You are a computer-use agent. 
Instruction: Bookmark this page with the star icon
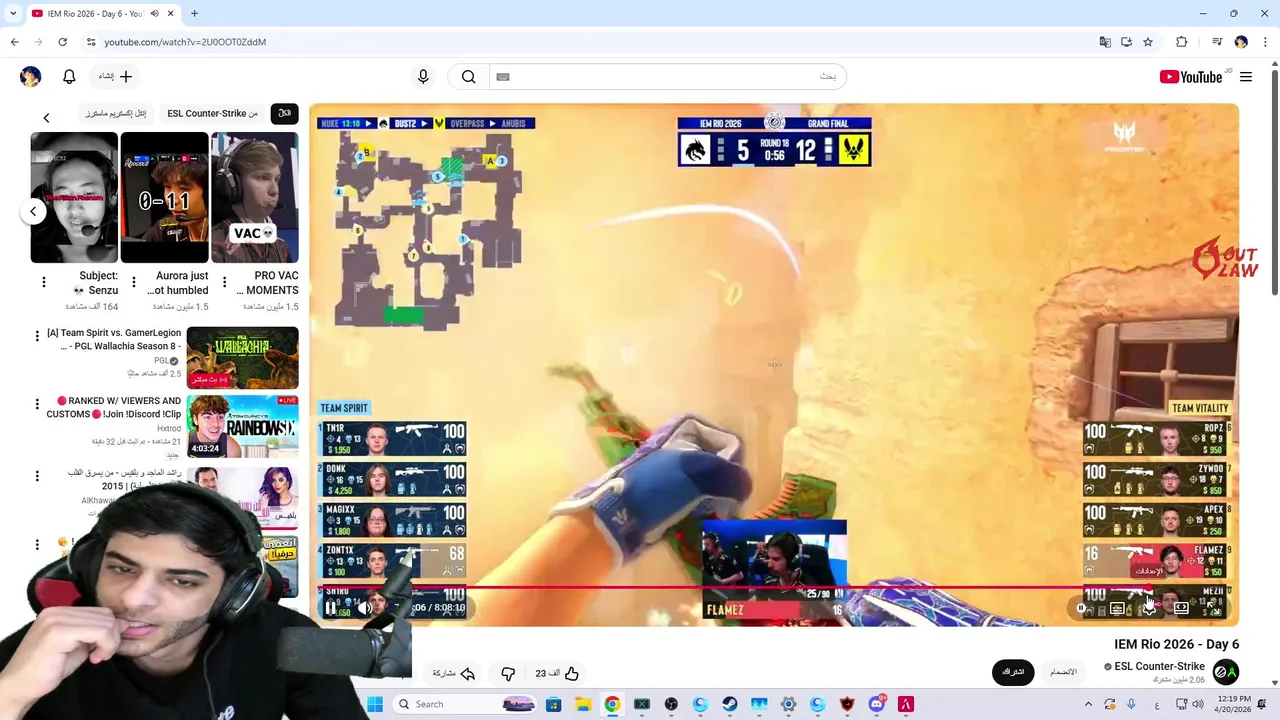1148,42
